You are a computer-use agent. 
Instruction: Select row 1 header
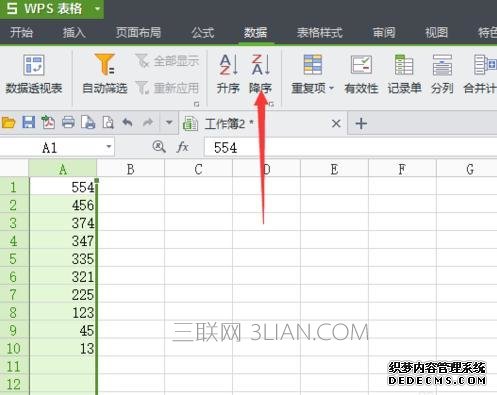tap(13, 187)
